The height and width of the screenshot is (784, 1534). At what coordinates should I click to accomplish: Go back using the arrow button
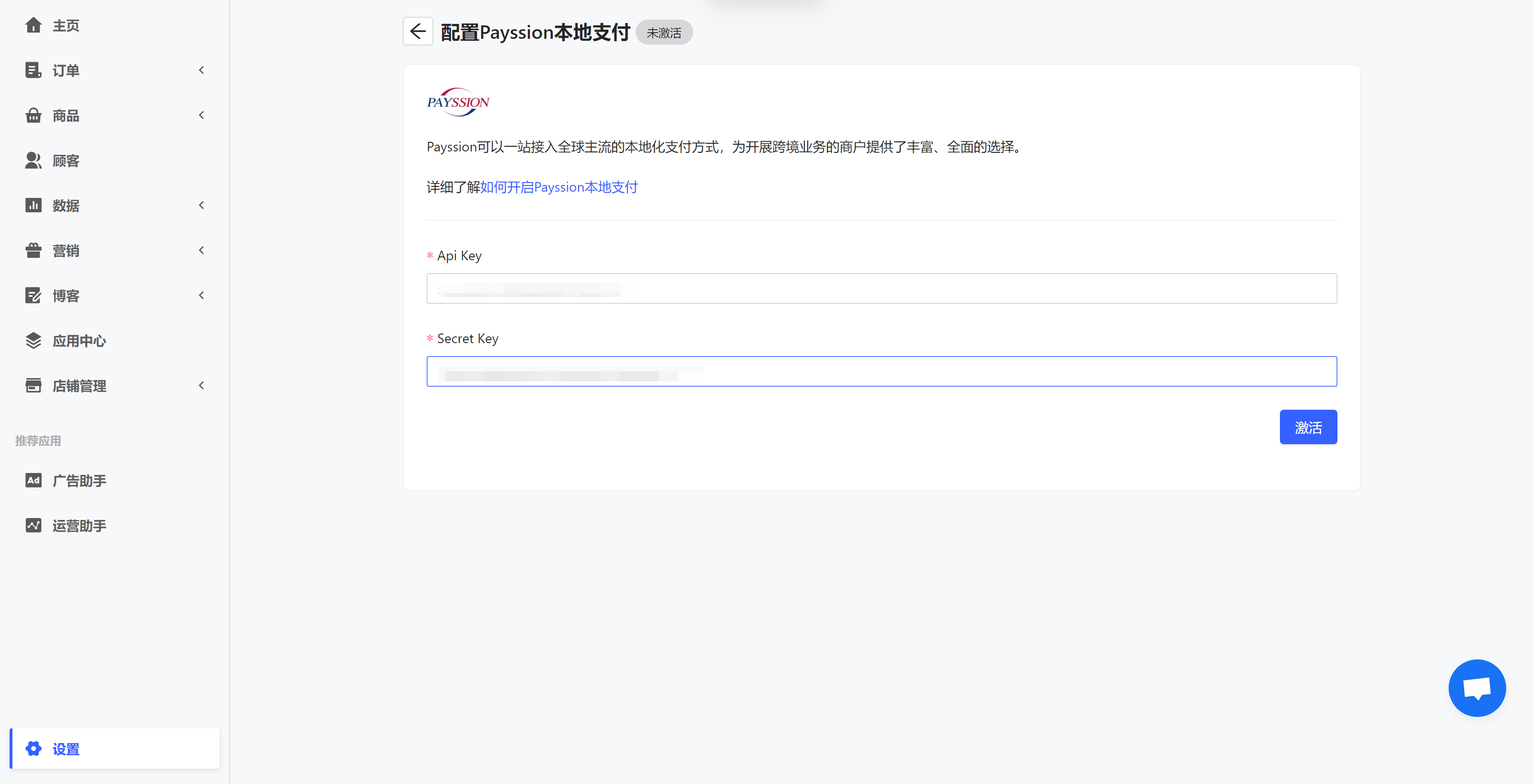click(418, 31)
